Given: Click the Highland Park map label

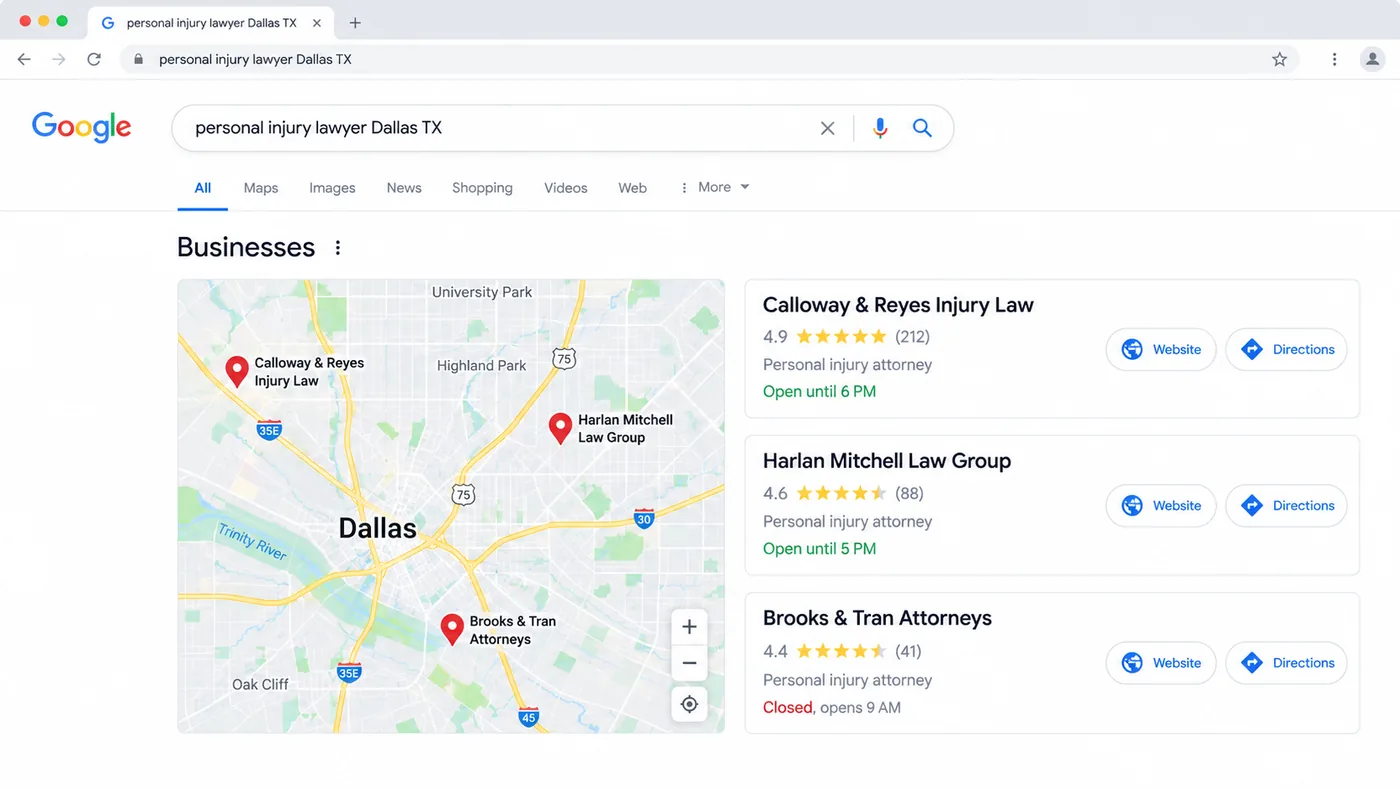Looking at the screenshot, I should coord(481,365).
